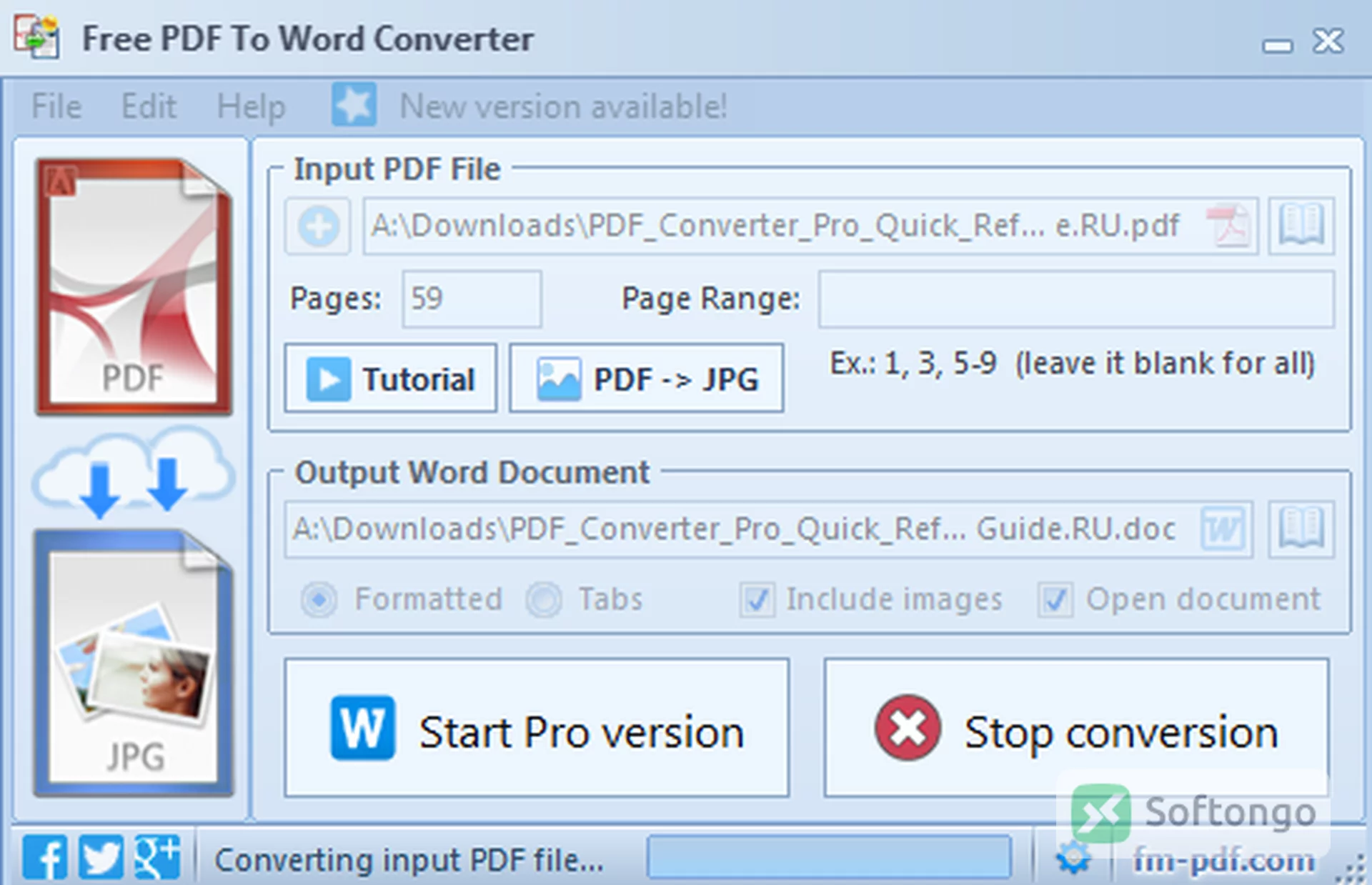
Task: Click the Word icon in output field
Action: coord(1223,529)
